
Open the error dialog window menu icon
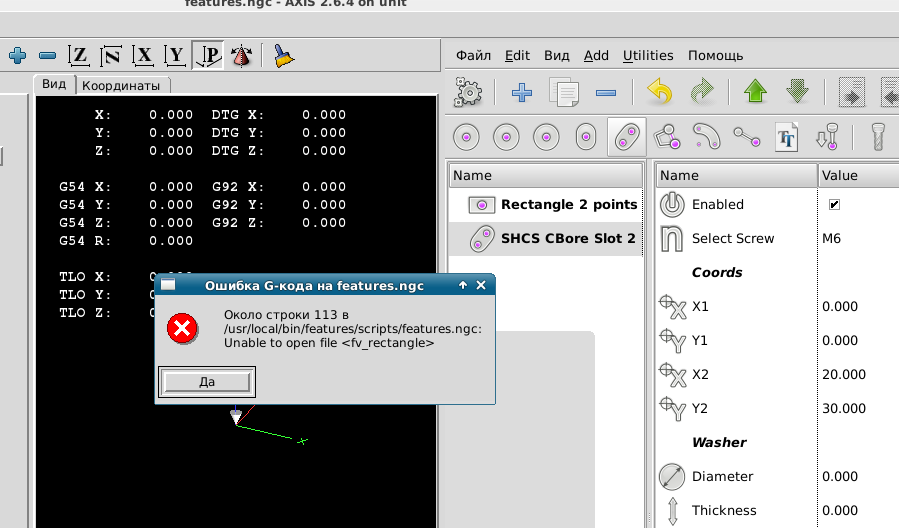[168, 284]
